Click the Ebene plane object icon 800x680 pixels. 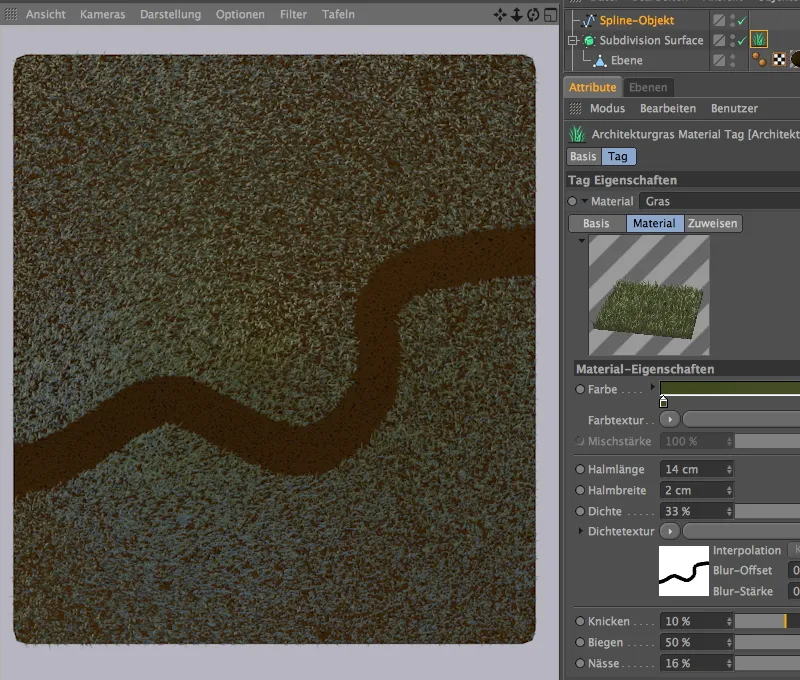point(601,61)
